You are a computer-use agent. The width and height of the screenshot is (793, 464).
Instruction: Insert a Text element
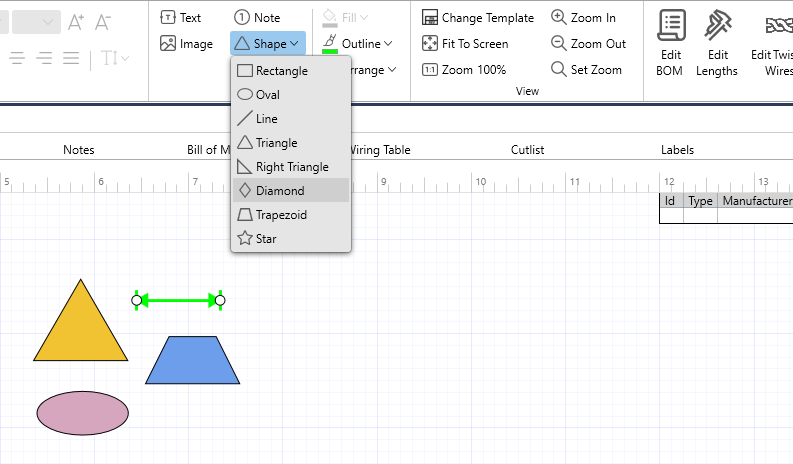[181, 18]
